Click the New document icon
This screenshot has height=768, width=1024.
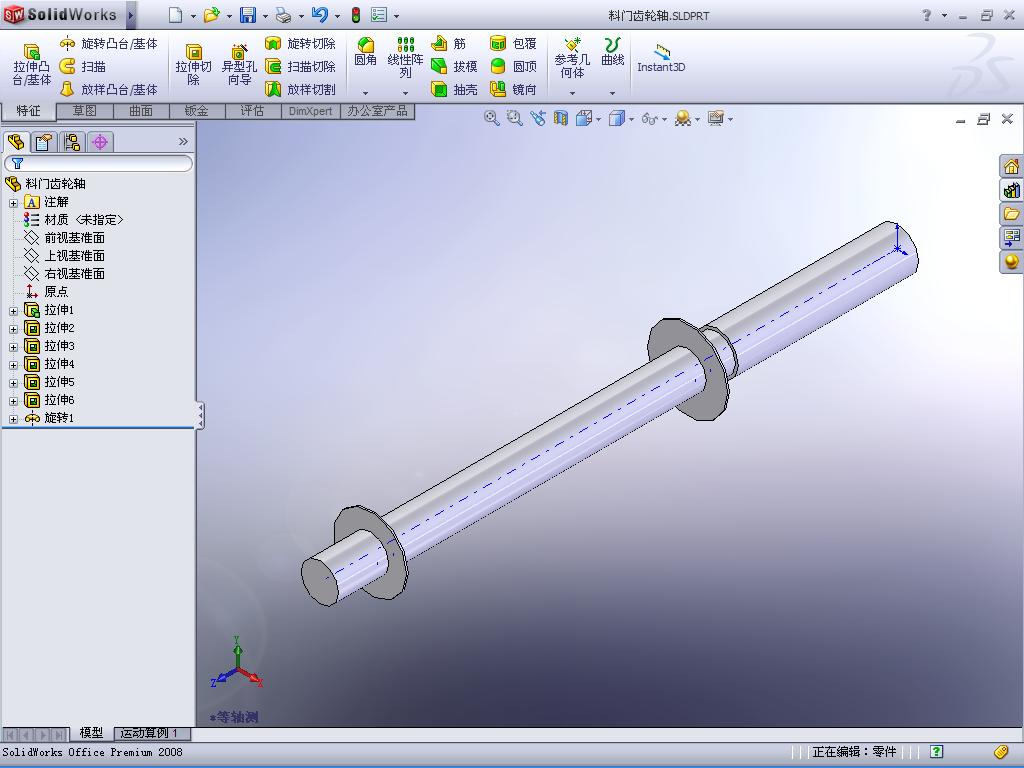pos(175,15)
